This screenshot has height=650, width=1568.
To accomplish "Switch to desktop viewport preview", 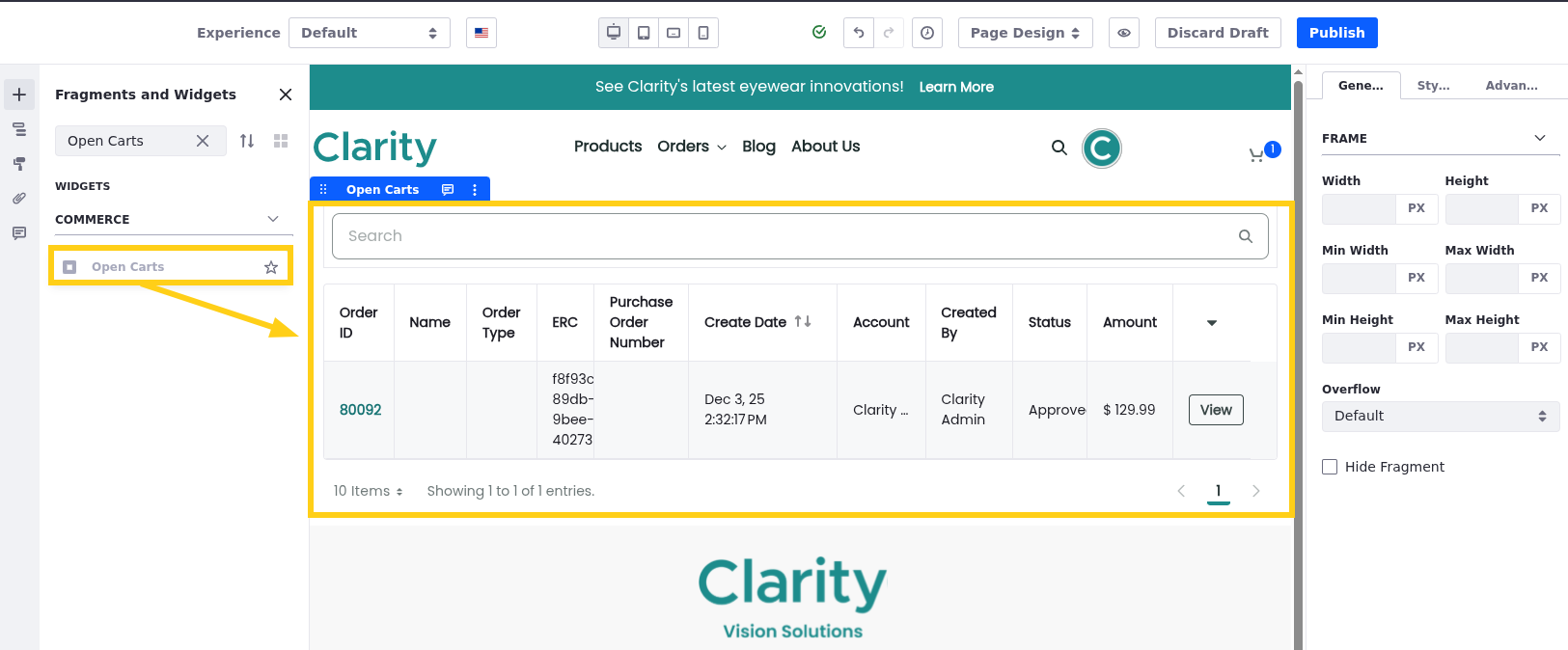I will coord(613,33).
